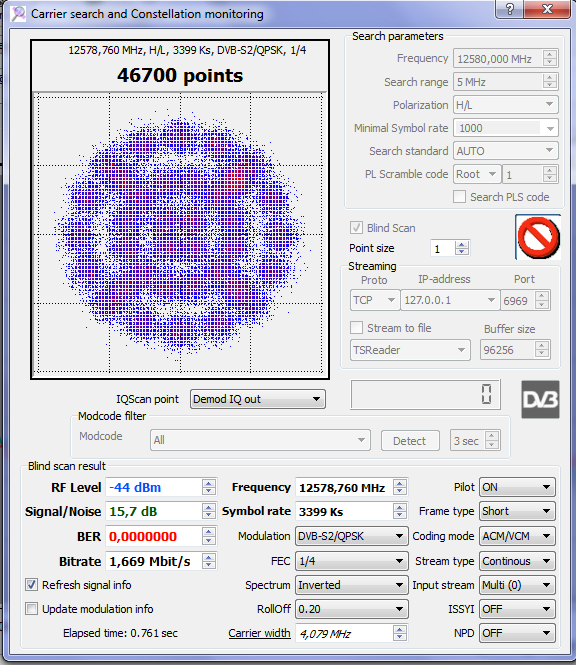Open the Modcode filter All dropdown
Image resolution: width=576 pixels, height=665 pixels.
point(260,440)
